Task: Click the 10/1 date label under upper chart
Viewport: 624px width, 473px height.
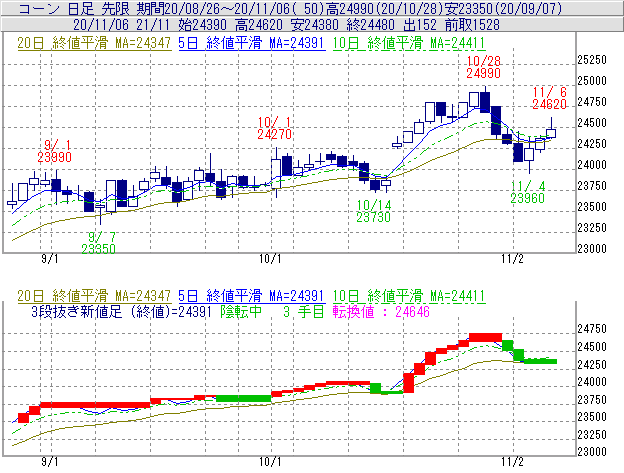Action: (270, 259)
